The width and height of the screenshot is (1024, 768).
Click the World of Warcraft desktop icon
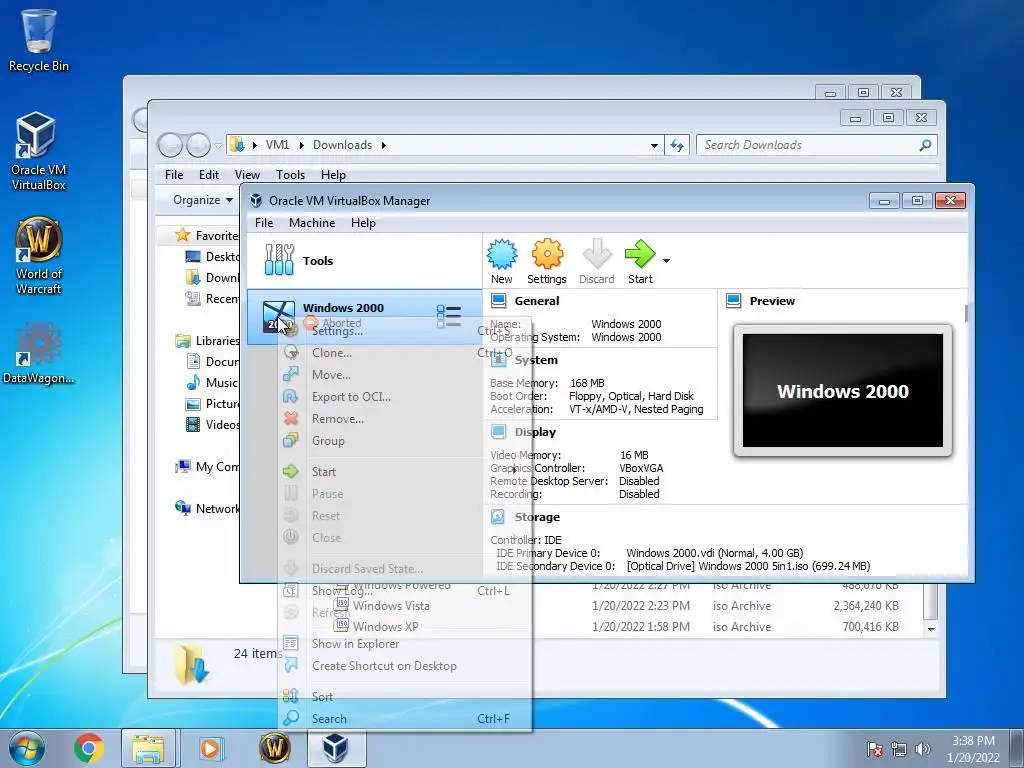click(x=39, y=255)
